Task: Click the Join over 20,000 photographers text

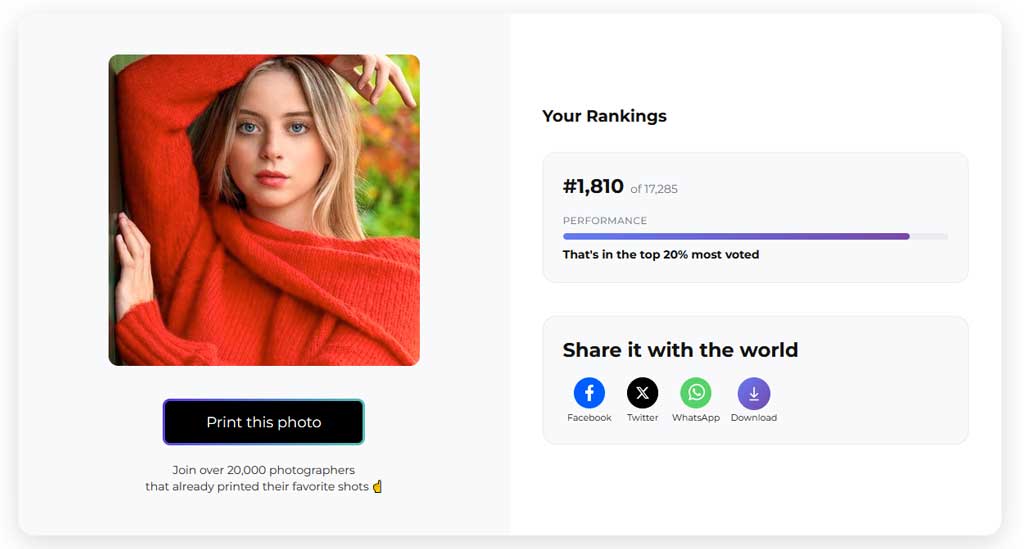Action: pyautogui.click(x=264, y=470)
